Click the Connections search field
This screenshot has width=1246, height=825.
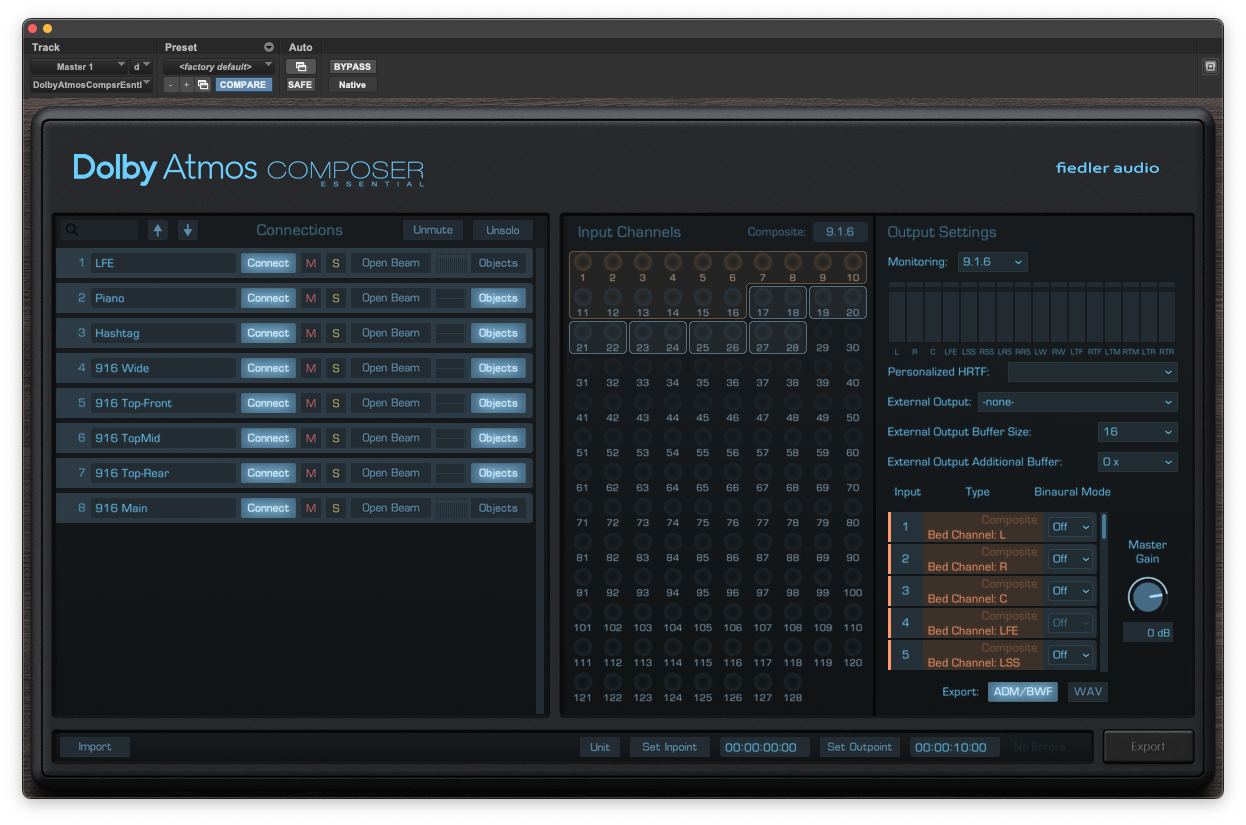100,230
